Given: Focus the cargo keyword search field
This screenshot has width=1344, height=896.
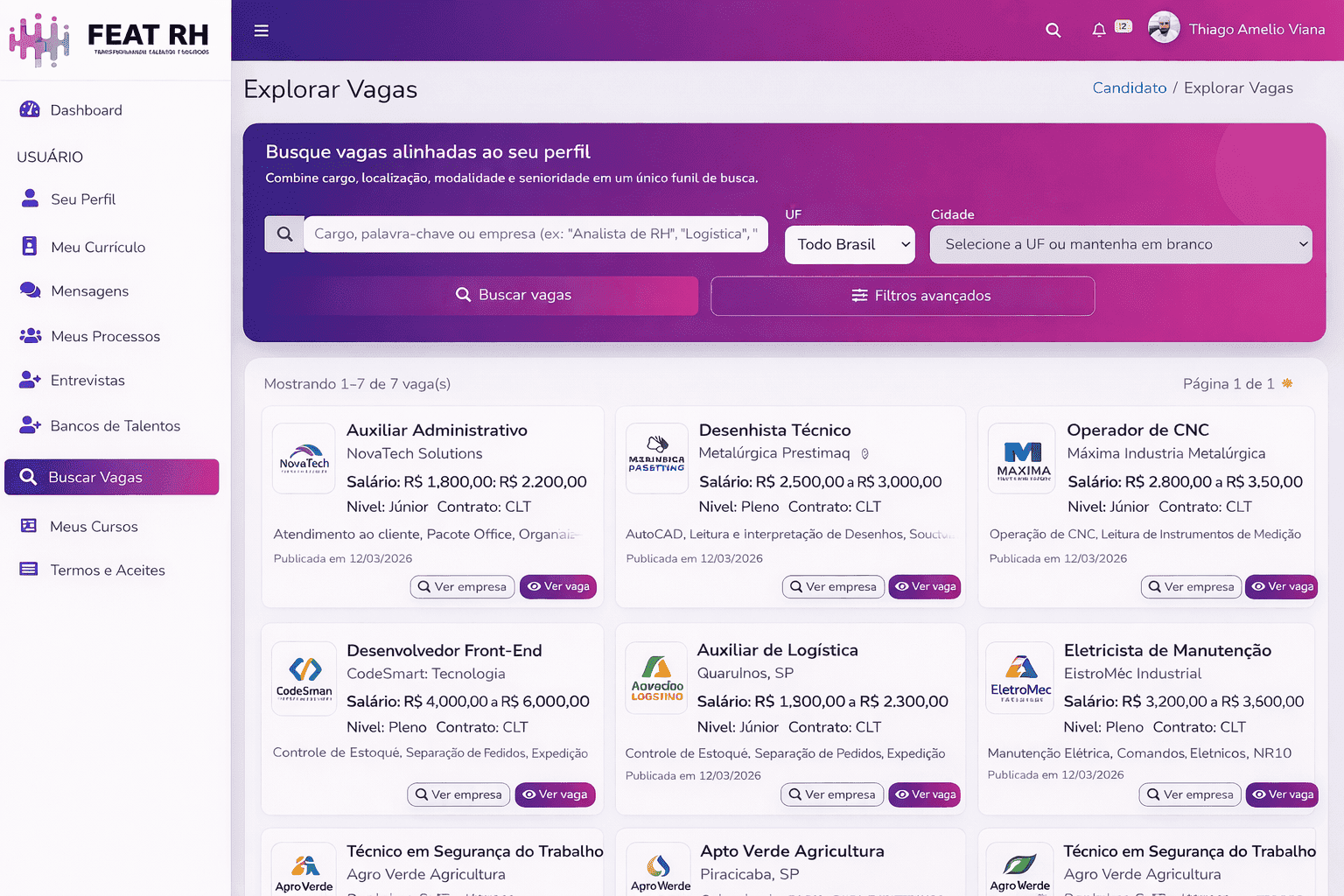Looking at the screenshot, I should [535, 234].
